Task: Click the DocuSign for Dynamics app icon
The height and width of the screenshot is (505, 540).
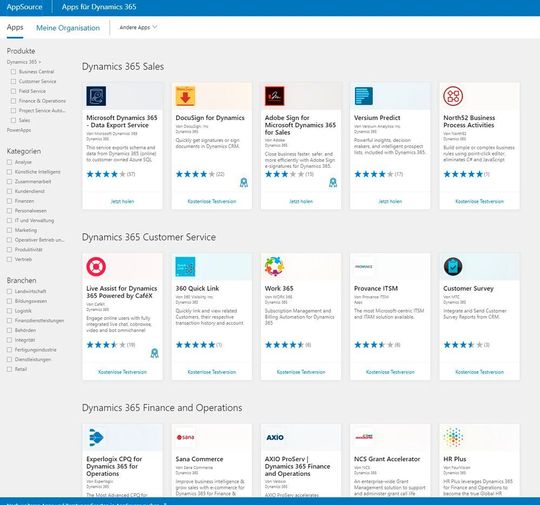Action: (185, 96)
